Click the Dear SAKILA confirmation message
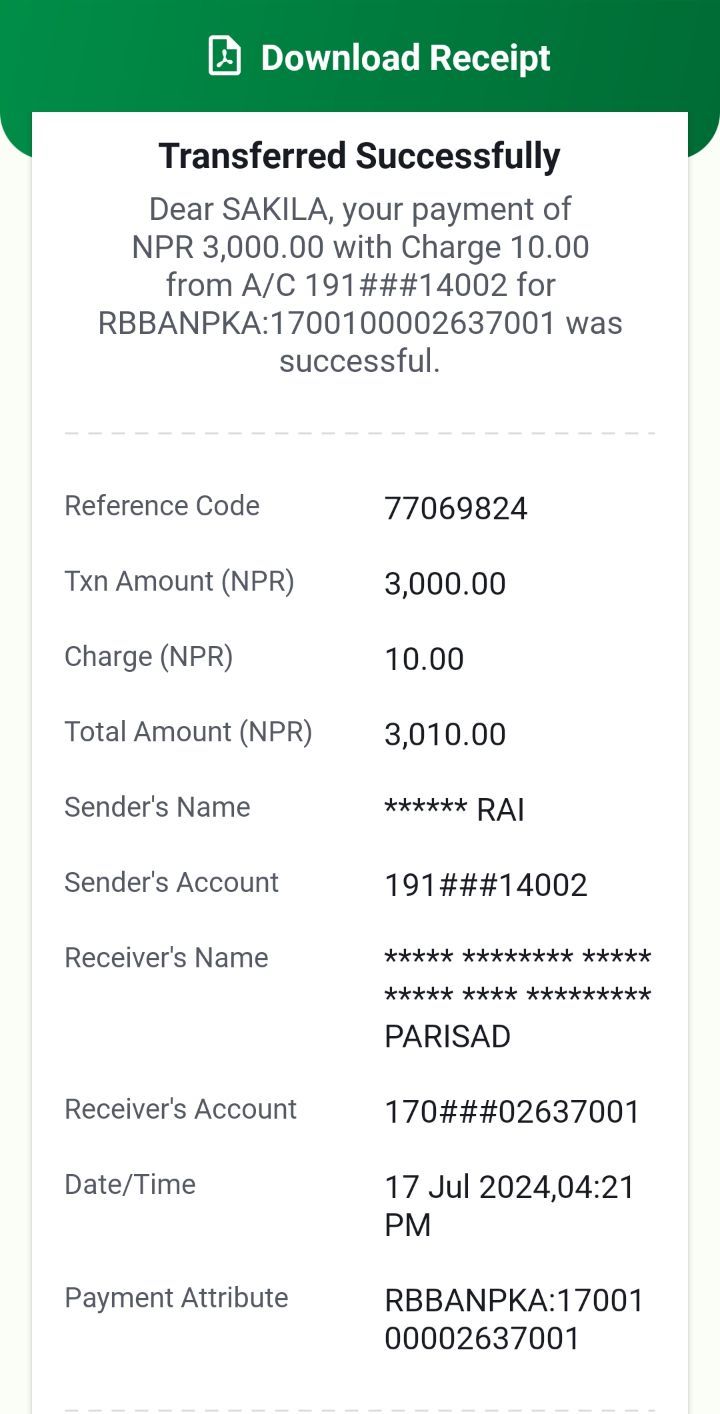This screenshot has width=720, height=1414. point(360,285)
